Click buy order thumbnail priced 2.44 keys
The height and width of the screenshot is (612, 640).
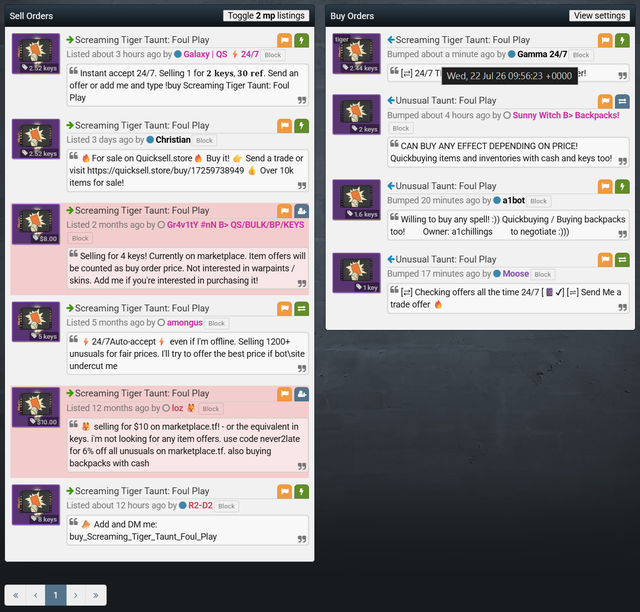[356, 53]
